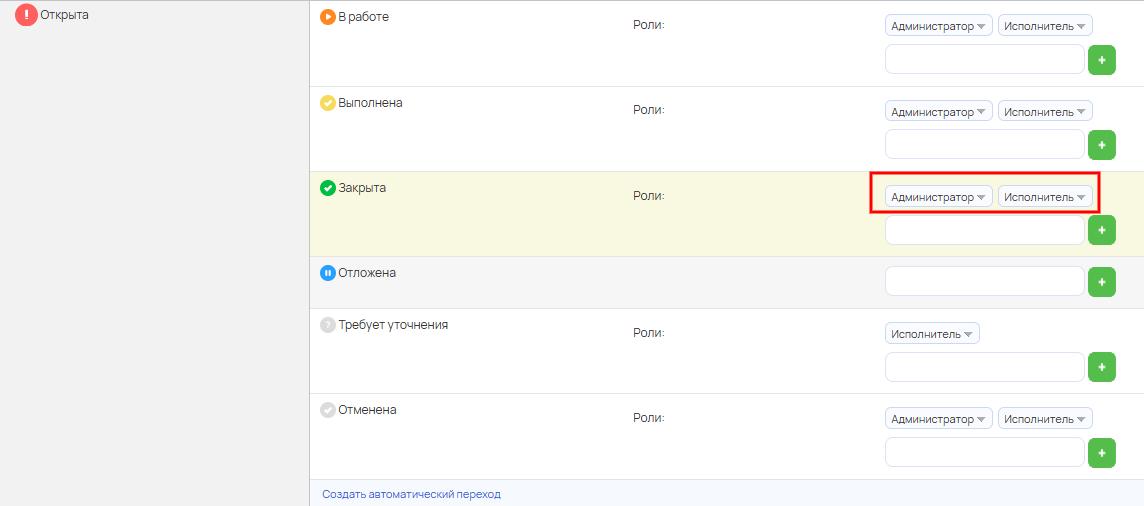The image size is (1144, 506).
Task: Click the orange В работе status icon
Action: click(x=327, y=17)
